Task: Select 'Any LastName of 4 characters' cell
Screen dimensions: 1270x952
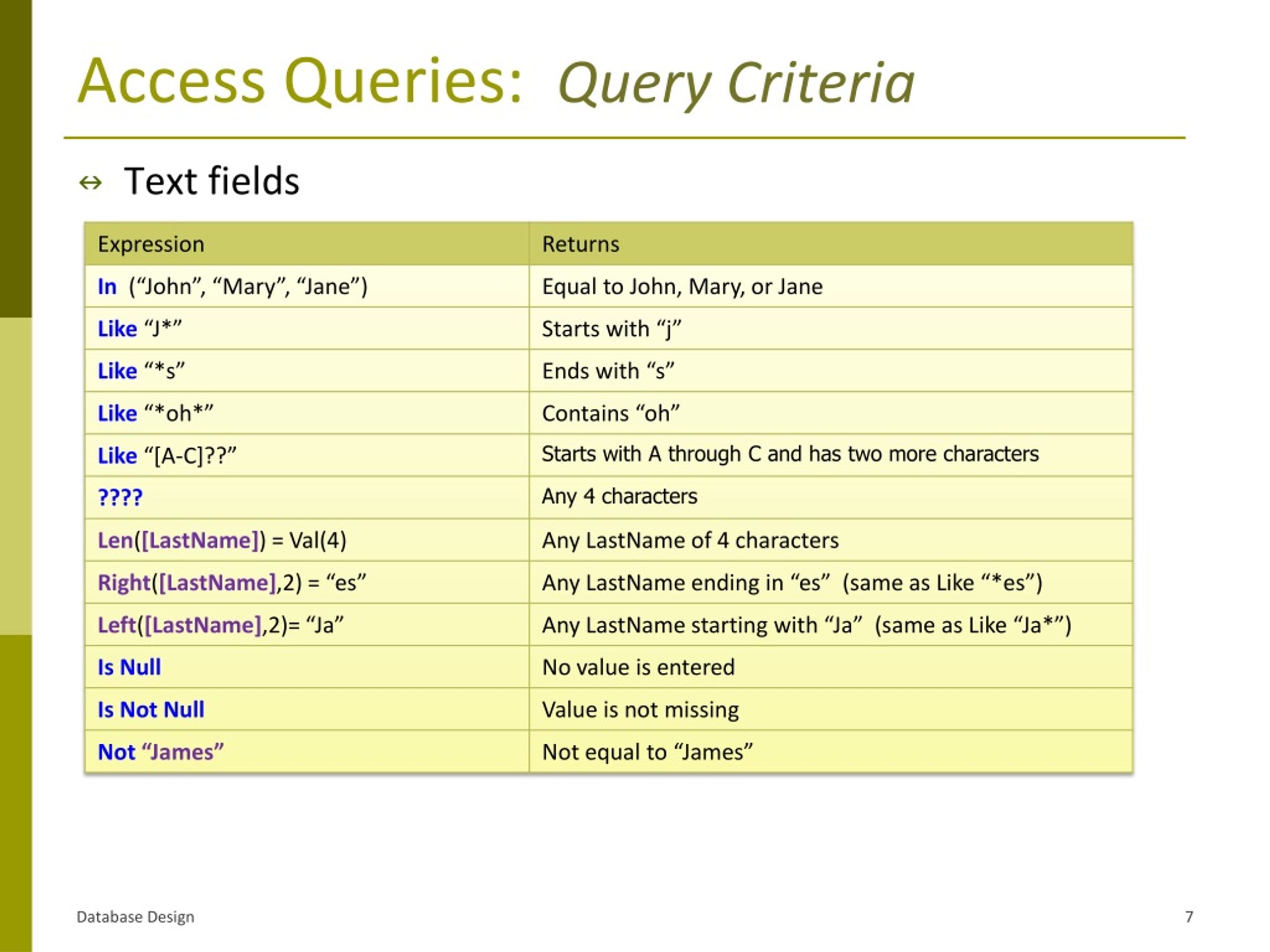Action: coord(831,540)
